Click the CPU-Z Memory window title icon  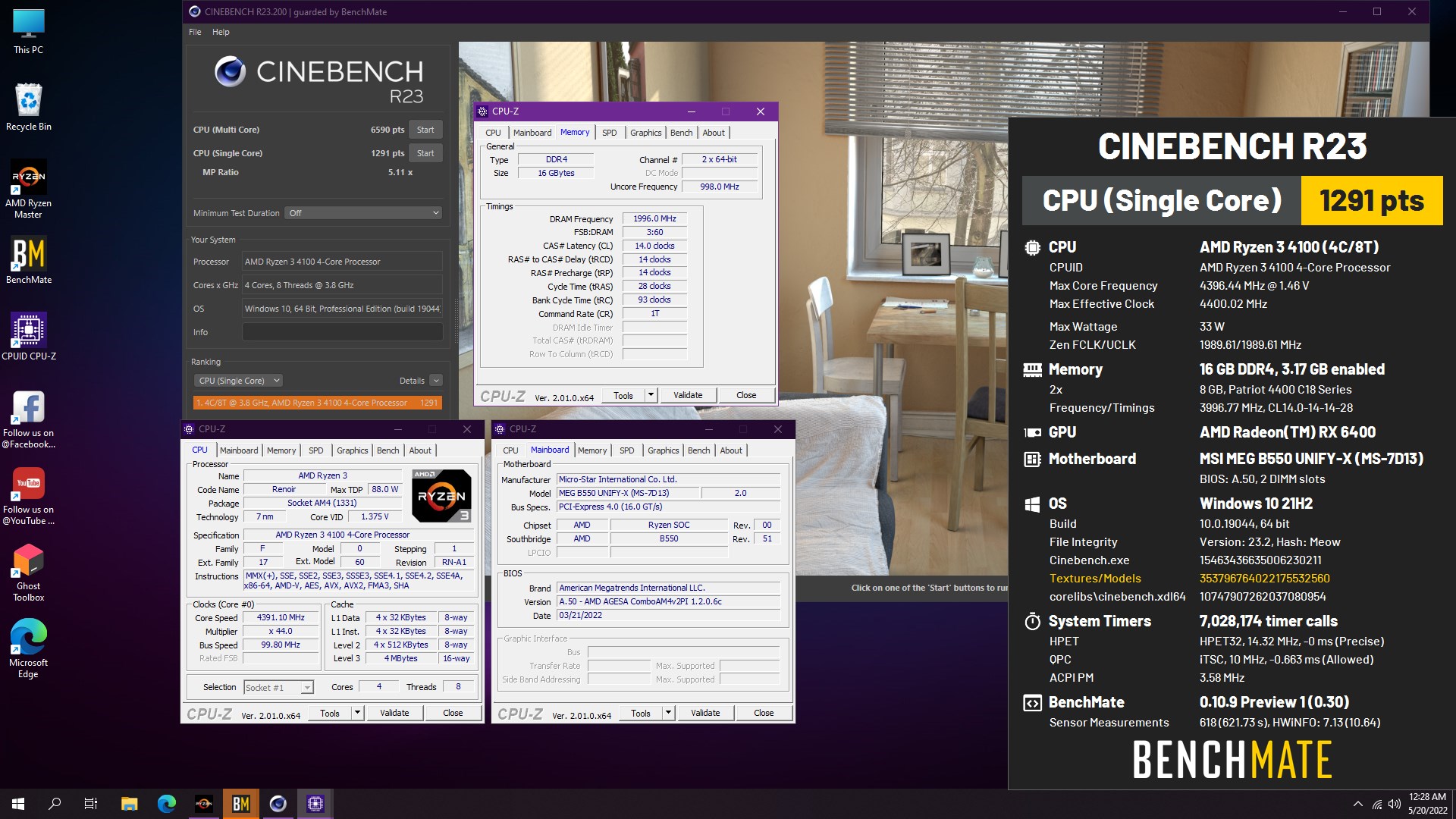pyautogui.click(x=482, y=111)
